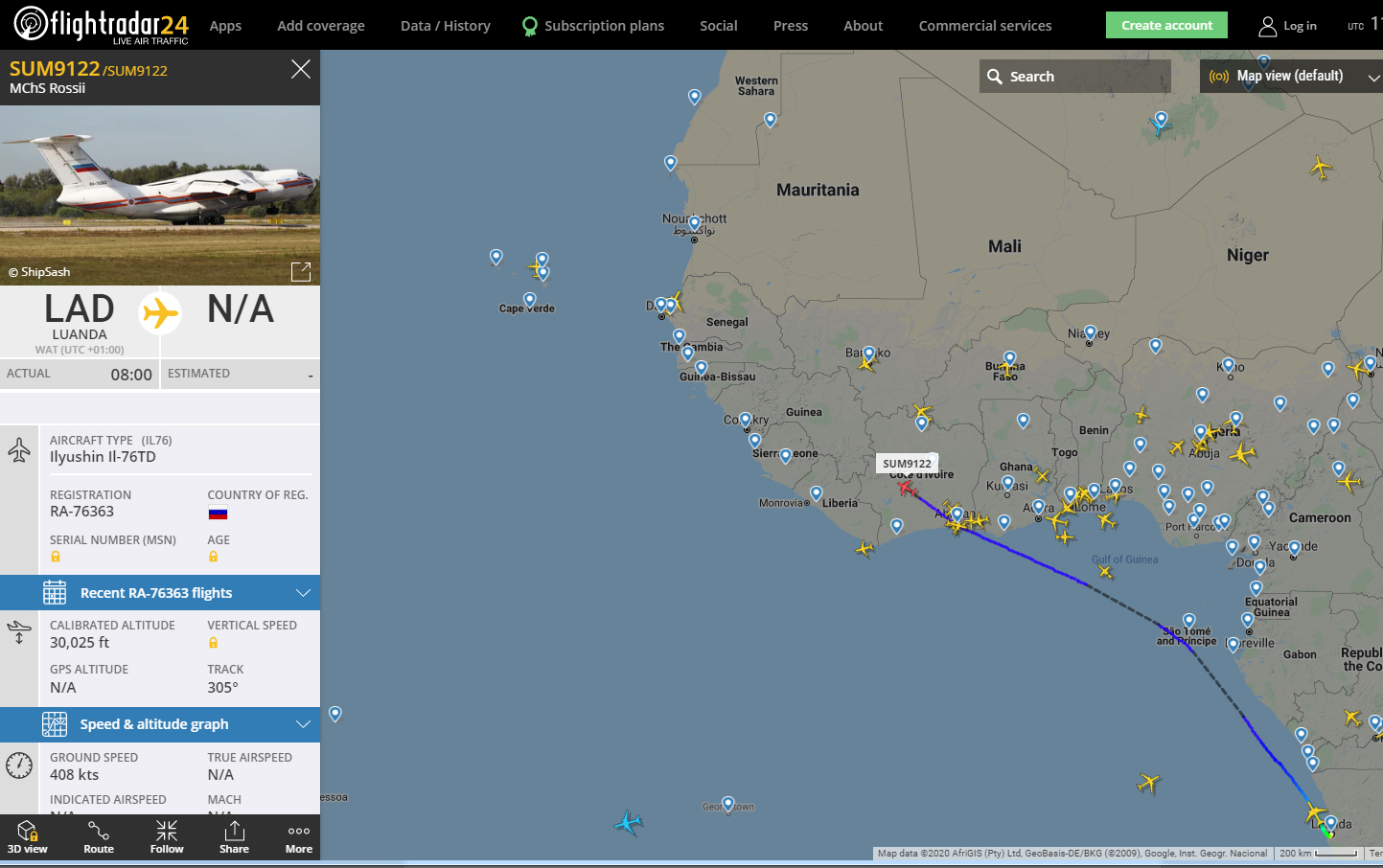The image size is (1383, 868).
Task: Open Add coverage menu
Action: click(x=321, y=26)
